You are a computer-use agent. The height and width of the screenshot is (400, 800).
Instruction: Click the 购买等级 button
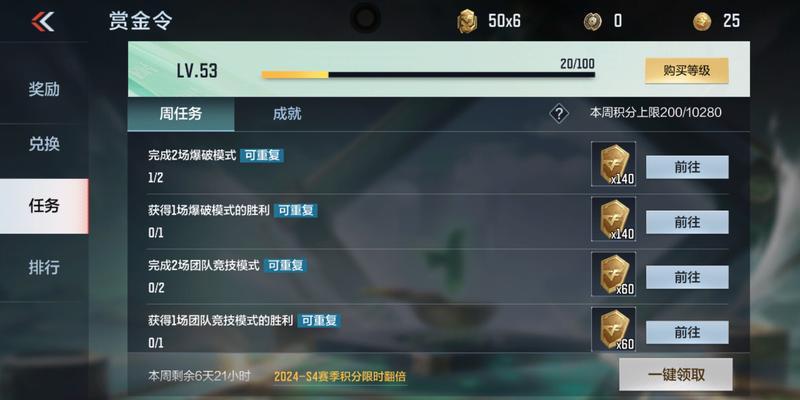point(687,70)
